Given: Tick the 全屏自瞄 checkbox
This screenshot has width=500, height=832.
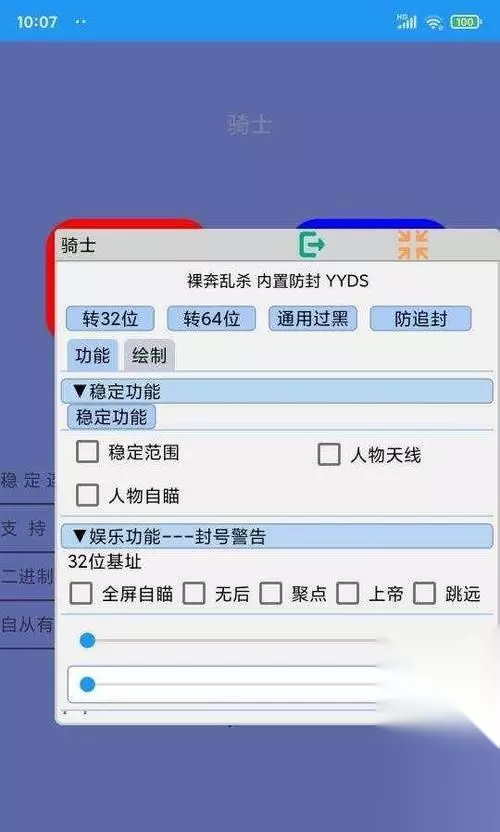Looking at the screenshot, I should click(81, 593).
